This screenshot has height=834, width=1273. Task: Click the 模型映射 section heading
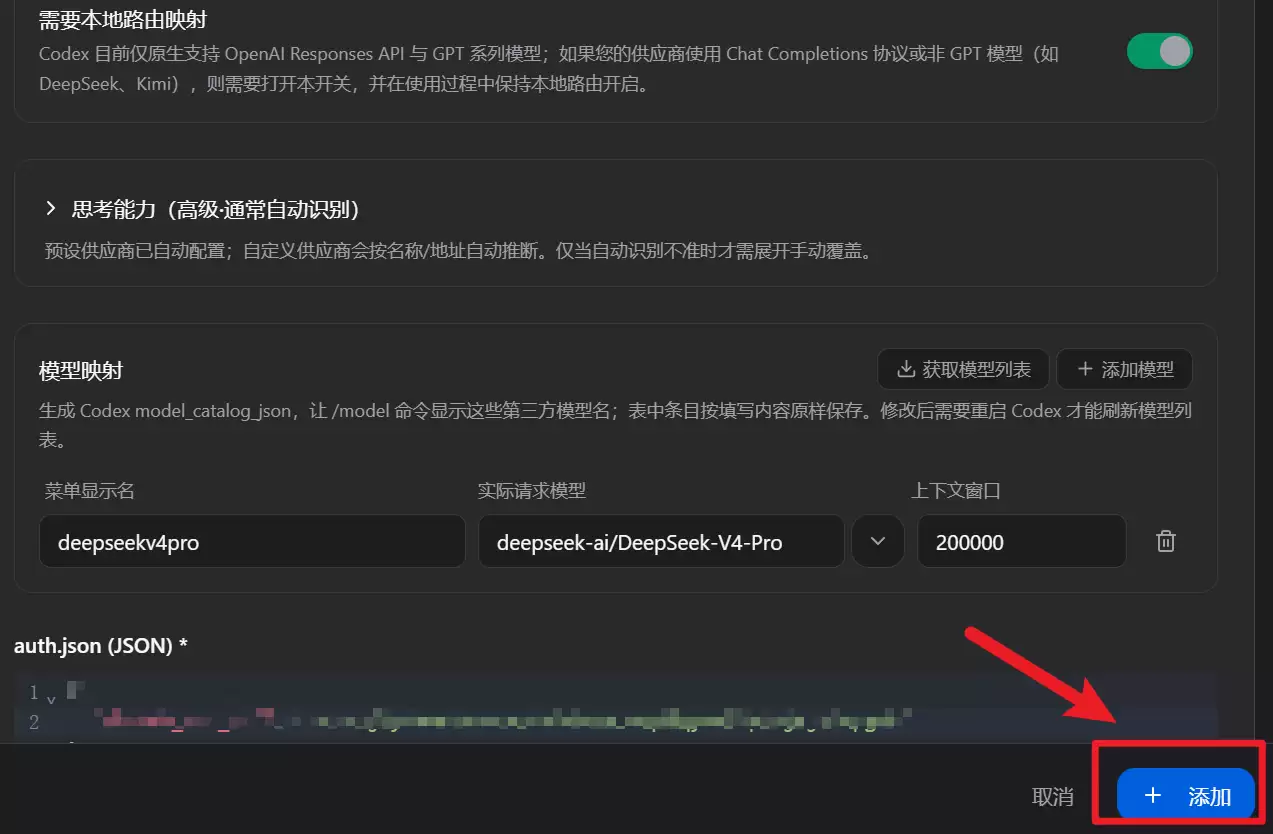81,370
